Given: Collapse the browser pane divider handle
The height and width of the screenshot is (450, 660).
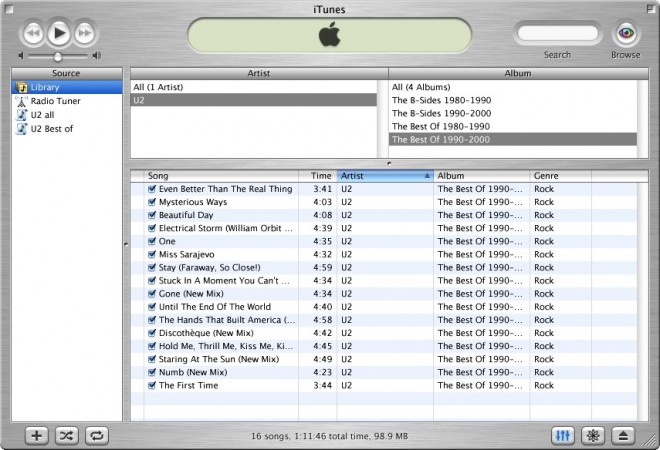Looking at the screenshot, I should 389,162.
